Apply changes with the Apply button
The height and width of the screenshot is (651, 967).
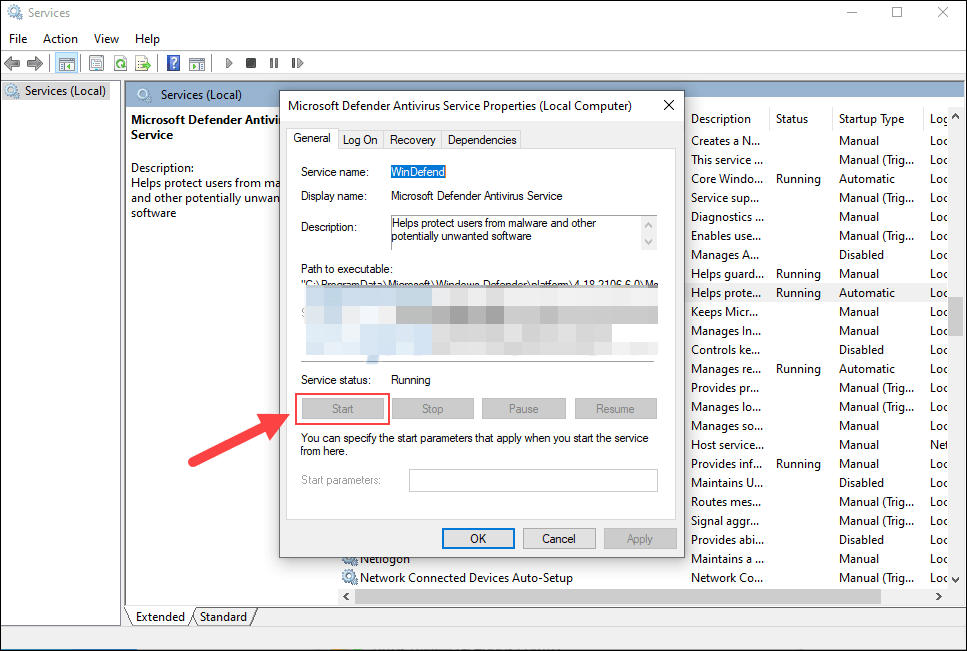(x=640, y=538)
